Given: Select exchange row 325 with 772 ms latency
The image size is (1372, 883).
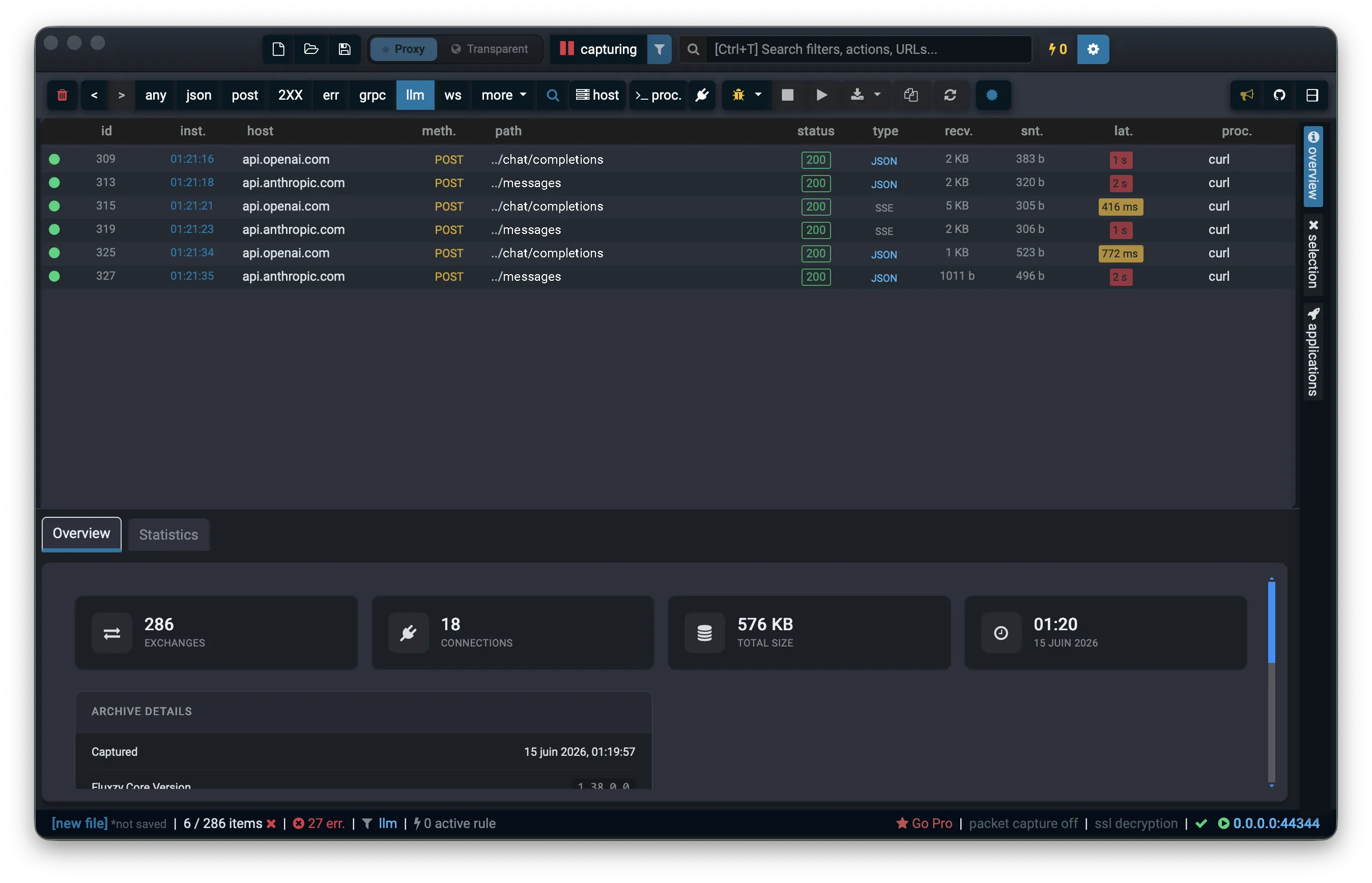Looking at the screenshot, I should pos(668,253).
